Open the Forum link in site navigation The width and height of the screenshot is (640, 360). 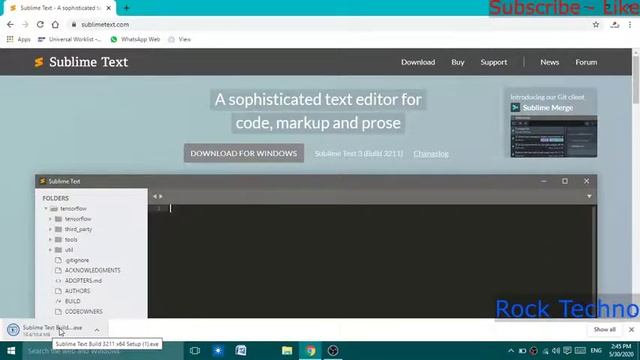(586, 62)
